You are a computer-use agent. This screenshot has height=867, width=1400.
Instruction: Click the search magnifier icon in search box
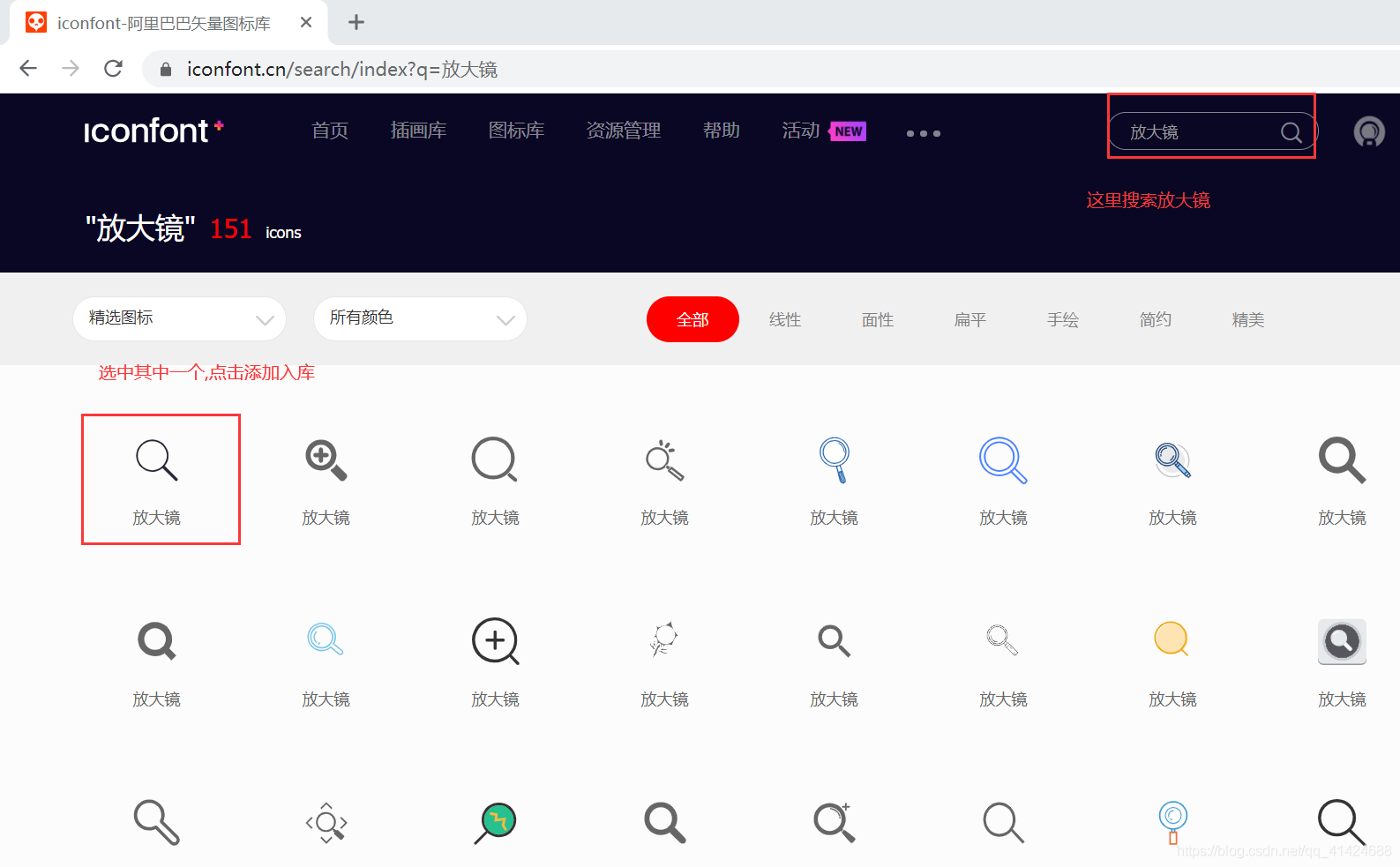[1291, 132]
